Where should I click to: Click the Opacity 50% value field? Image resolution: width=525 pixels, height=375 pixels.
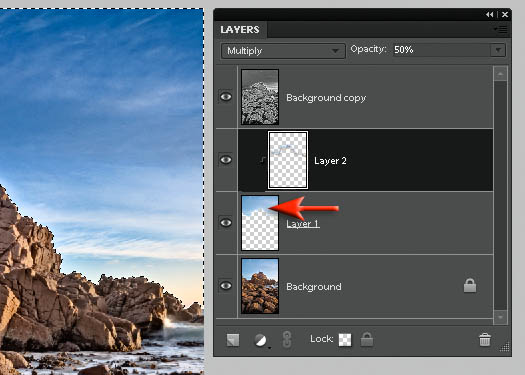tap(442, 50)
